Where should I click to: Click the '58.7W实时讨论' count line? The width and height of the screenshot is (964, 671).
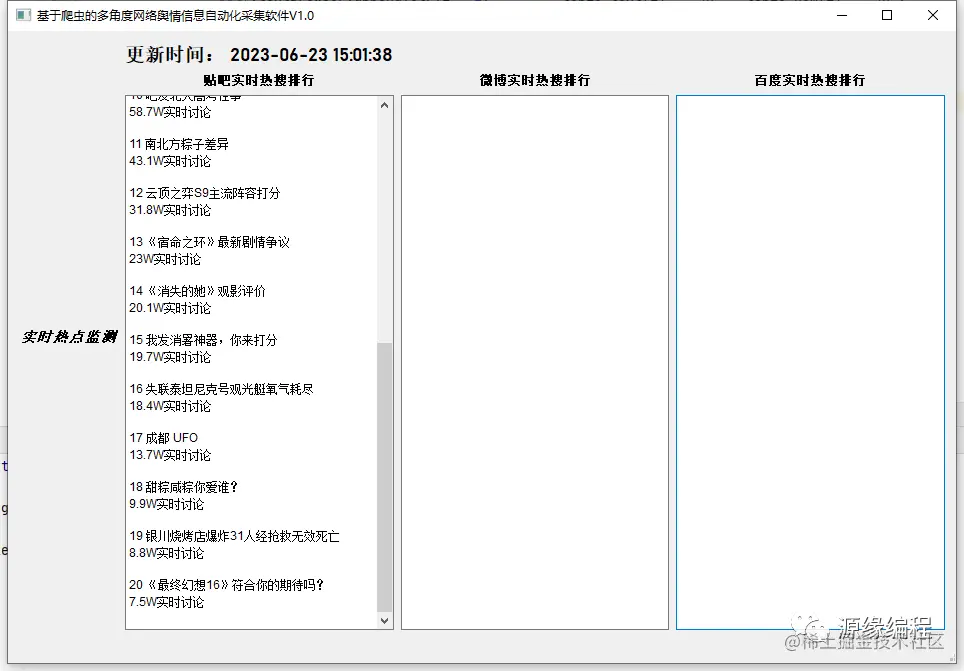pos(170,112)
